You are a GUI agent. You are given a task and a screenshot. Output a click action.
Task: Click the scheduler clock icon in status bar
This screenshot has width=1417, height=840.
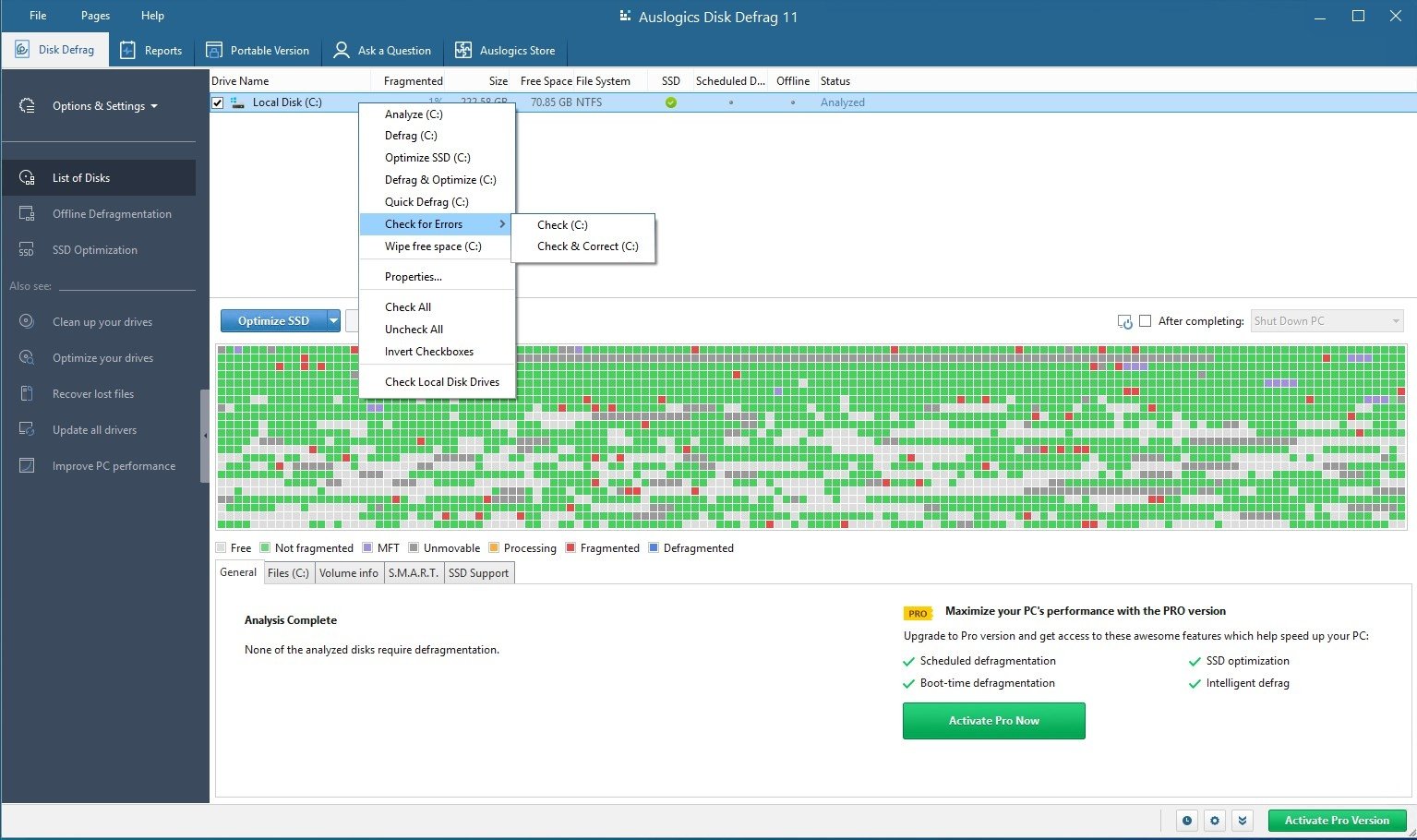tap(1187, 820)
